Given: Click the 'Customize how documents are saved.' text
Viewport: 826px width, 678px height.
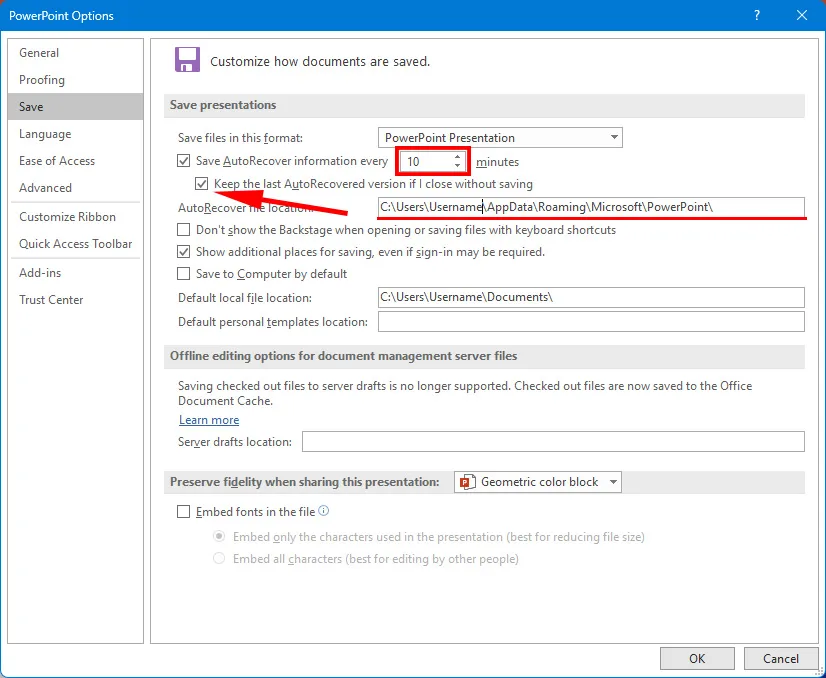Looking at the screenshot, I should pos(320,62).
